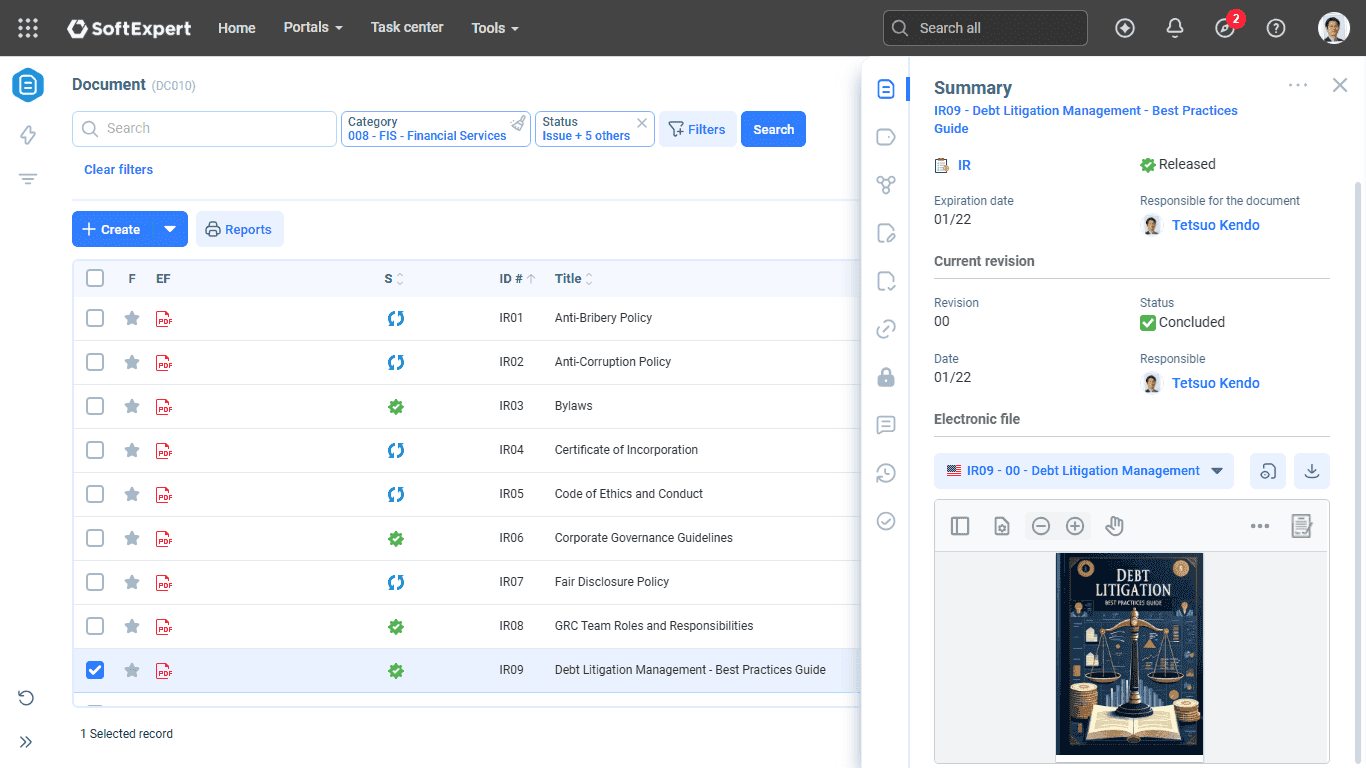Check the box for IR01 Anti-Bribery Policy
This screenshot has height=768, width=1366.
(95, 318)
